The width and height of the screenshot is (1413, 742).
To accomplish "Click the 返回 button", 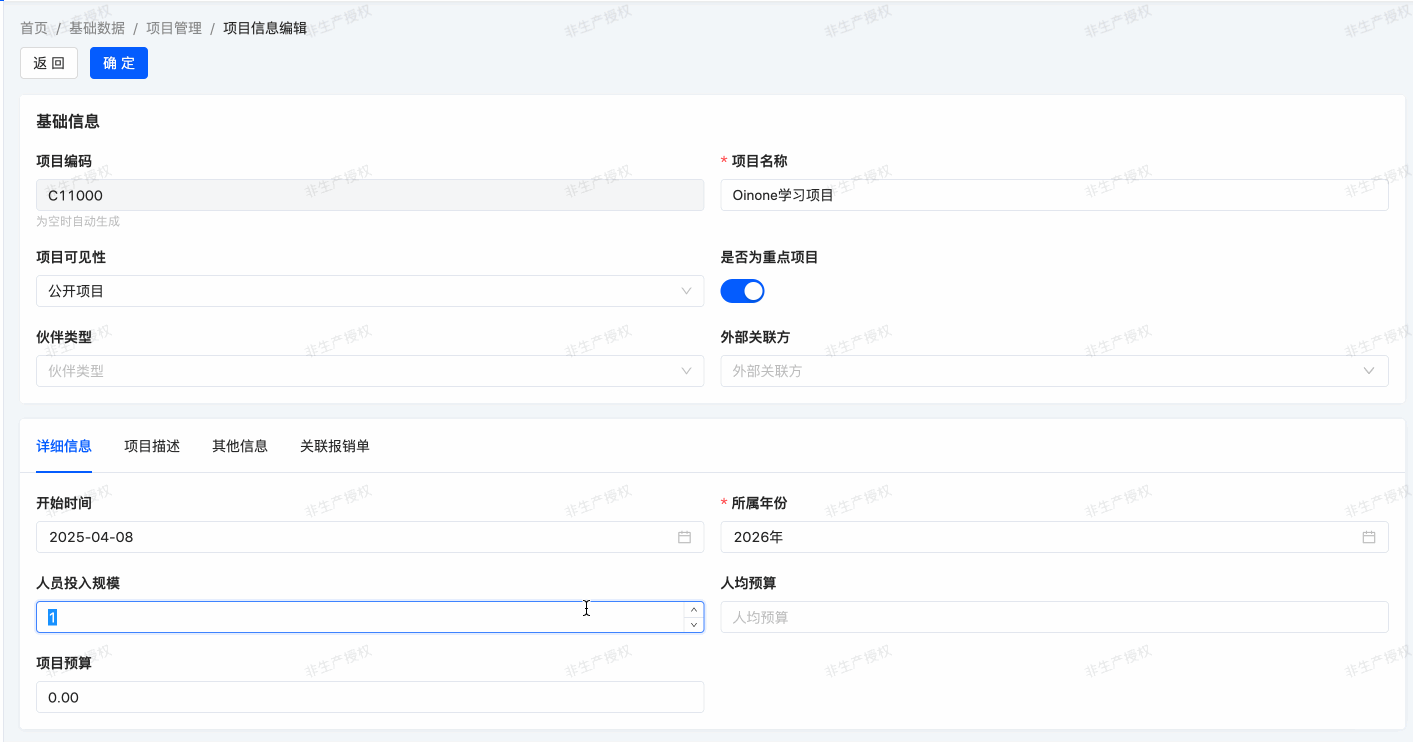I will point(49,63).
